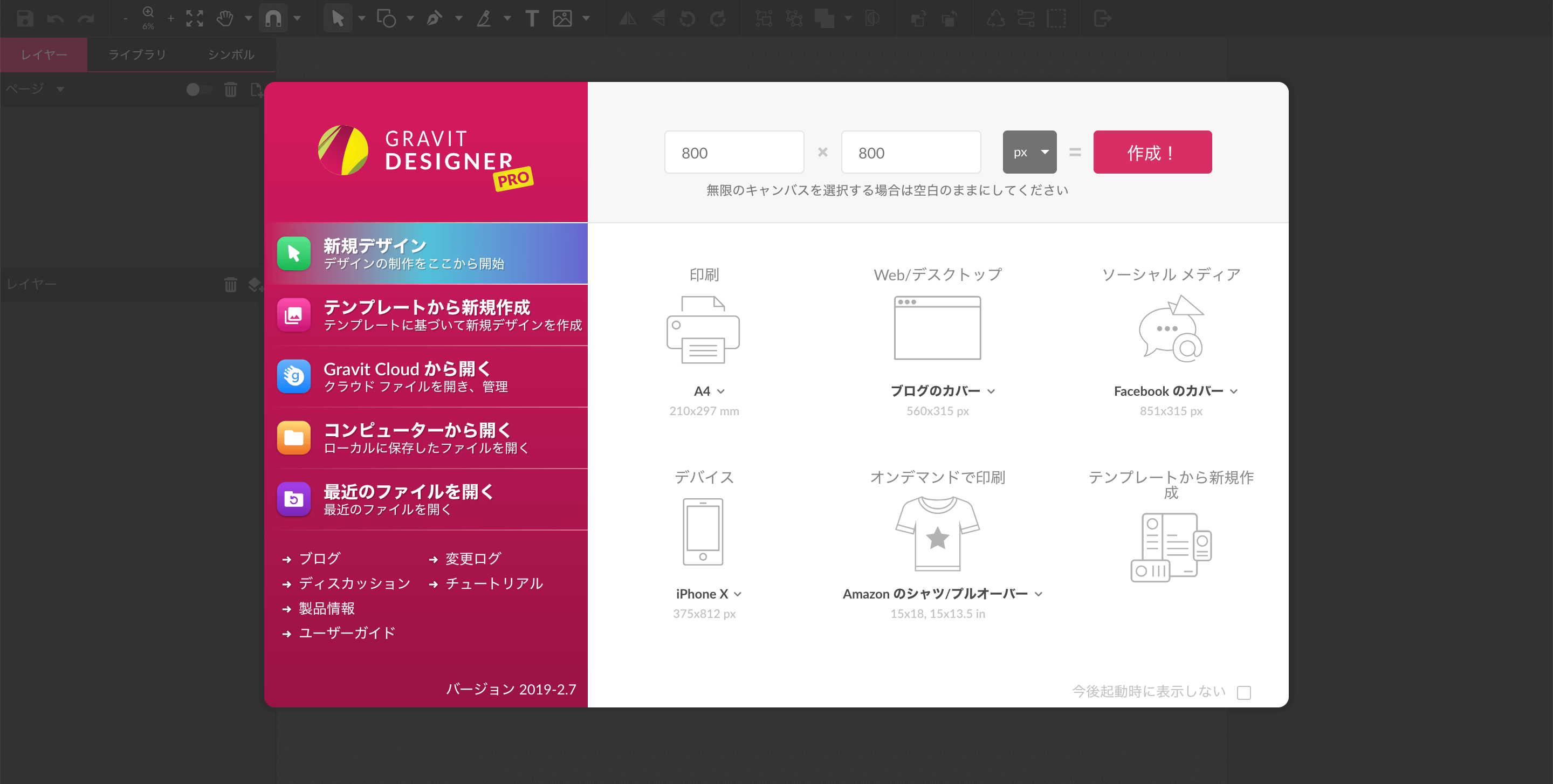Viewport: 1553px width, 784px height.
Task: Select the Pen tool icon
Action: tap(434, 19)
